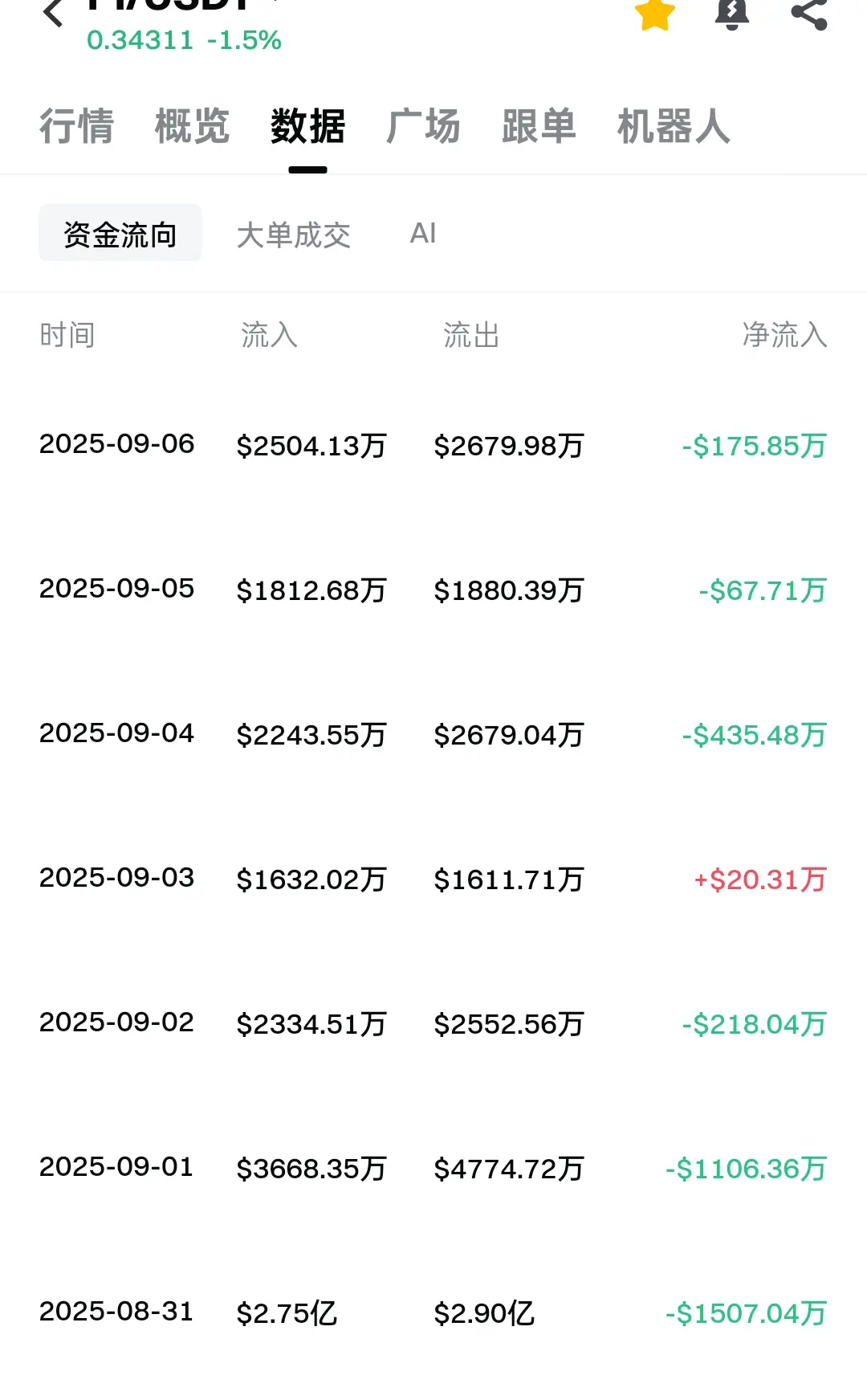Screen dimensions: 867x1400
Task: Open the 概览 tab
Action: 193,127
